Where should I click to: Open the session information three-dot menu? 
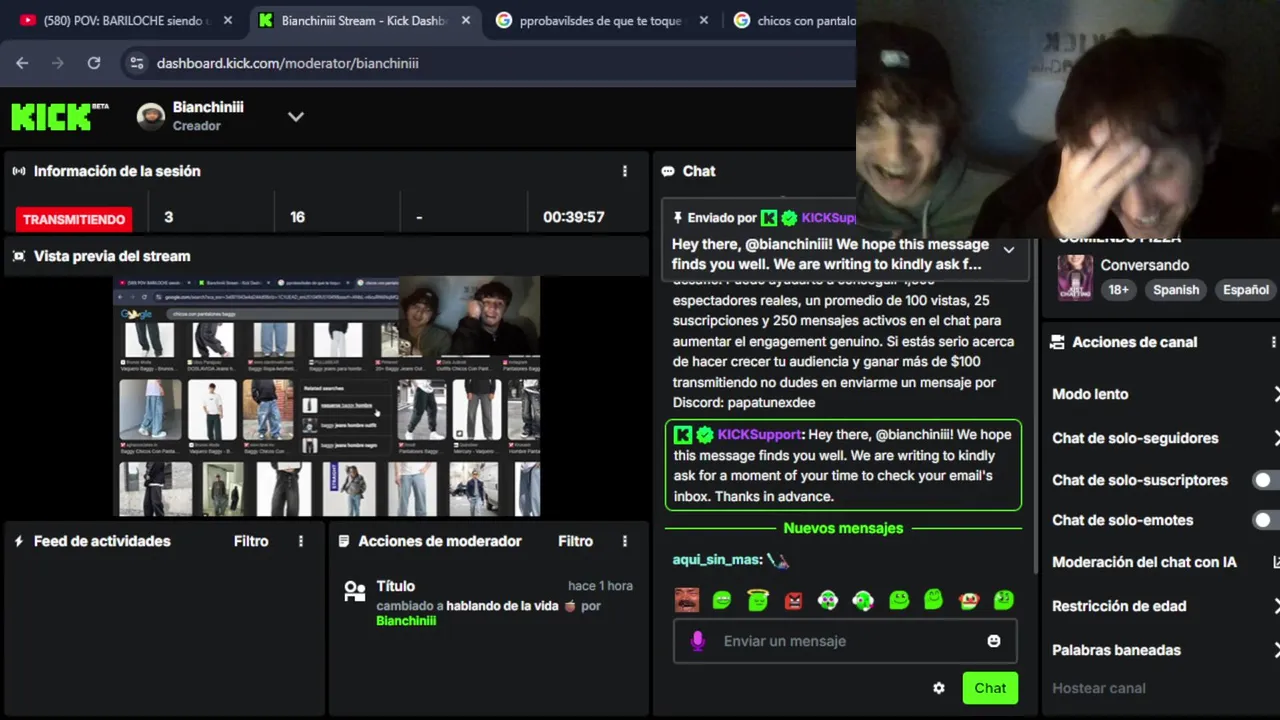(x=625, y=171)
